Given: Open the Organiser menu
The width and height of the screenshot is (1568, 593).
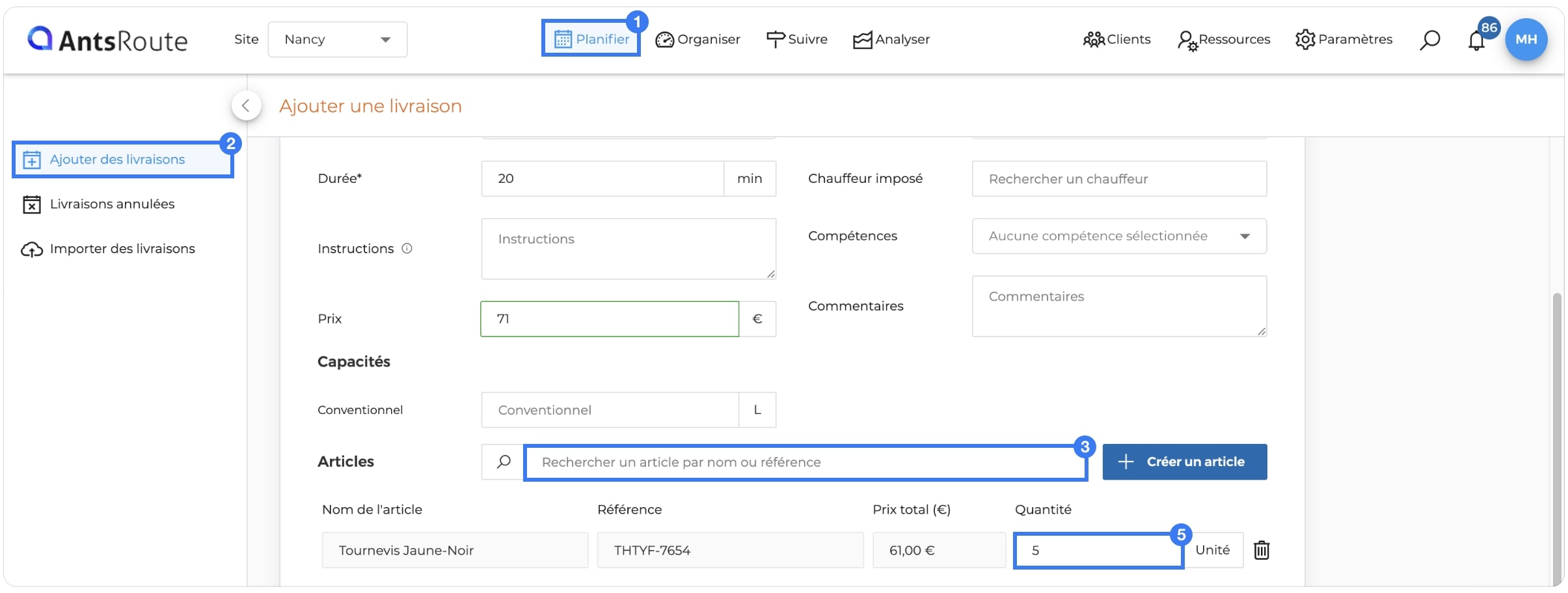Looking at the screenshot, I should click(x=697, y=39).
